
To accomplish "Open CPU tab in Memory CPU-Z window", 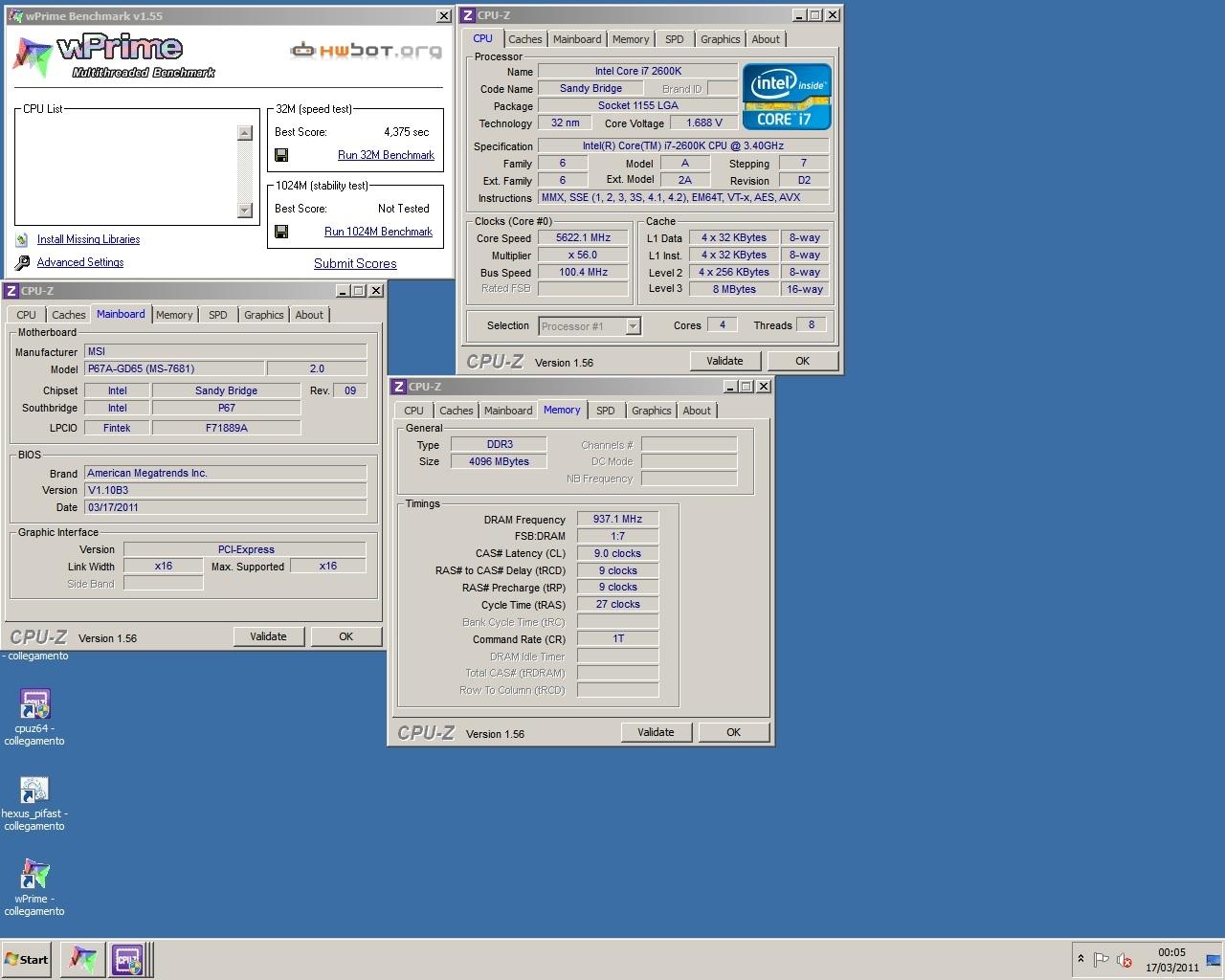I will [x=413, y=411].
